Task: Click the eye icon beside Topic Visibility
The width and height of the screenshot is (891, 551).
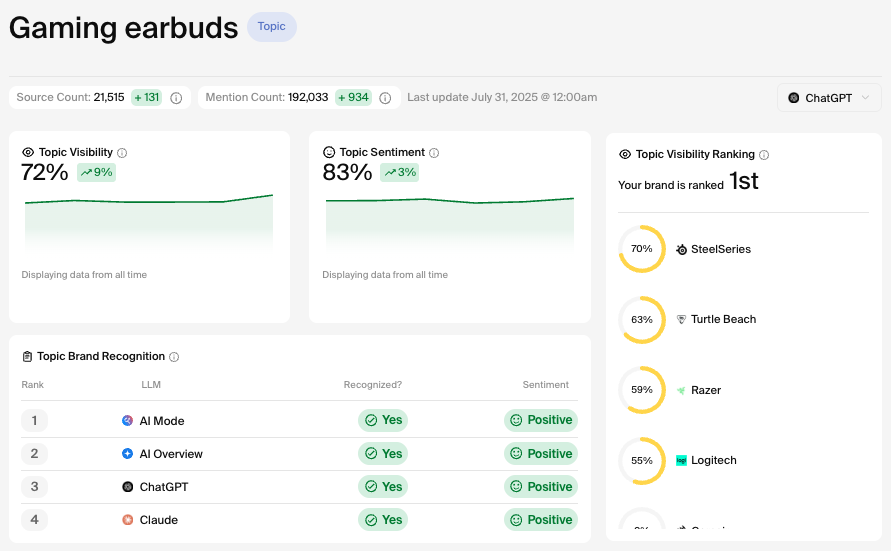Action: click(x=28, y=152)
